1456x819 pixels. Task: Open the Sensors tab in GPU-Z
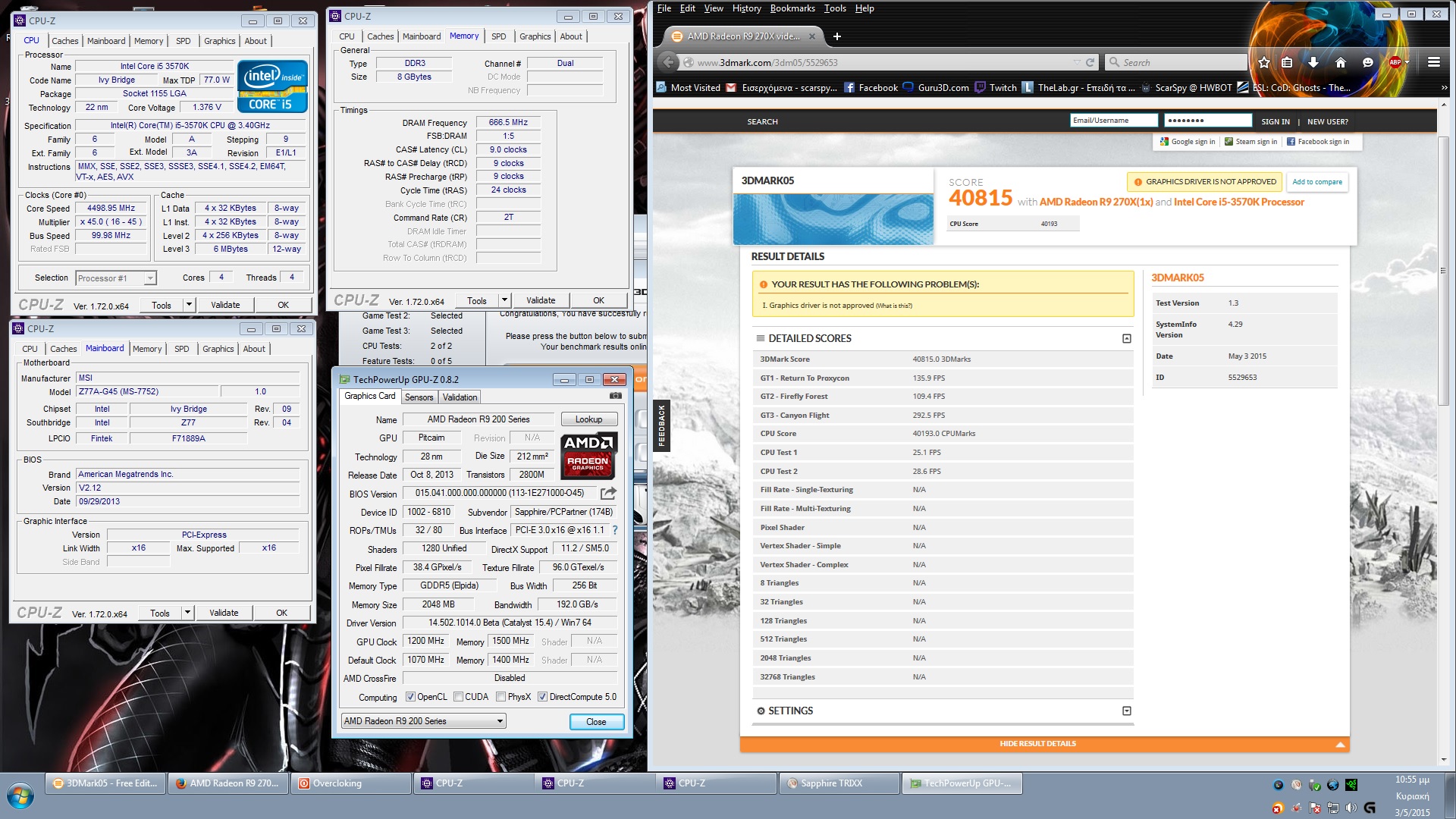click(x=419, y=397)
